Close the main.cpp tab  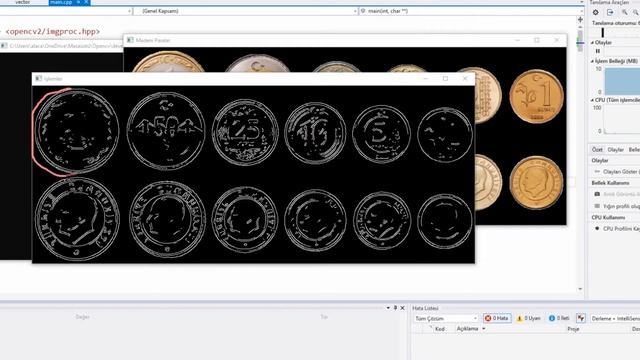[x=86, y=2]
